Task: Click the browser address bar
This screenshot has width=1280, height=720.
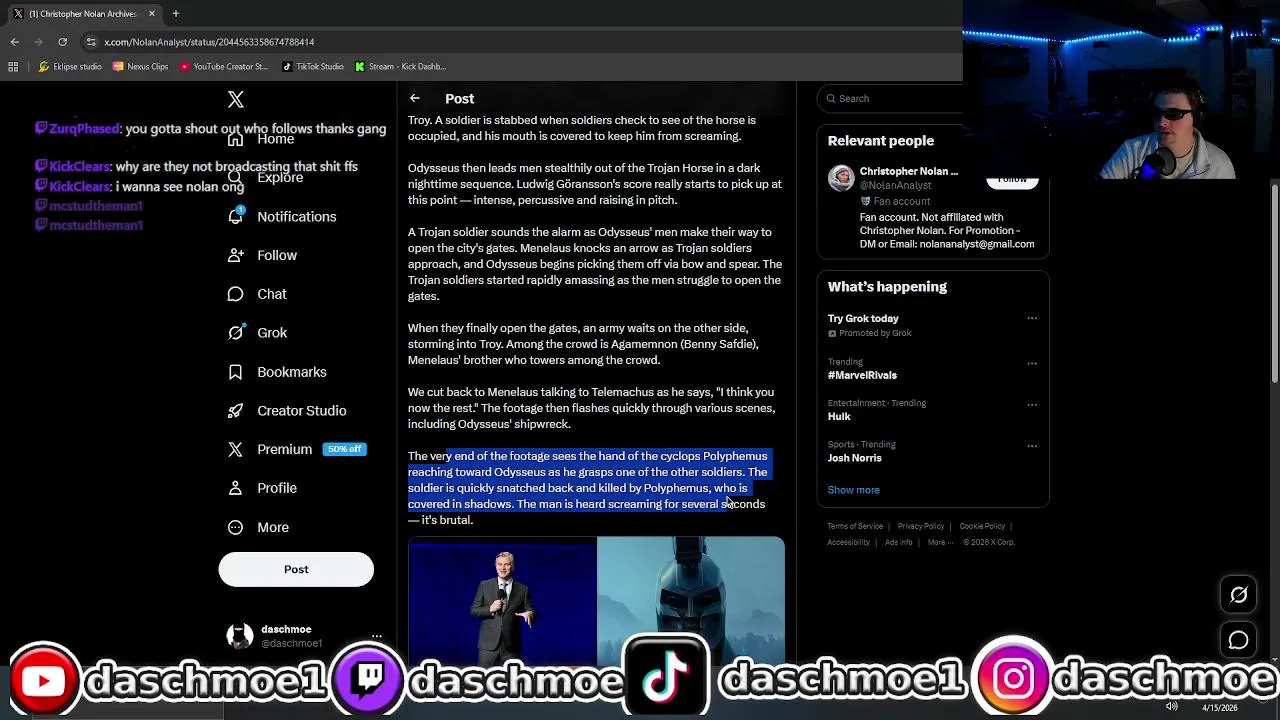Action: 520,42
